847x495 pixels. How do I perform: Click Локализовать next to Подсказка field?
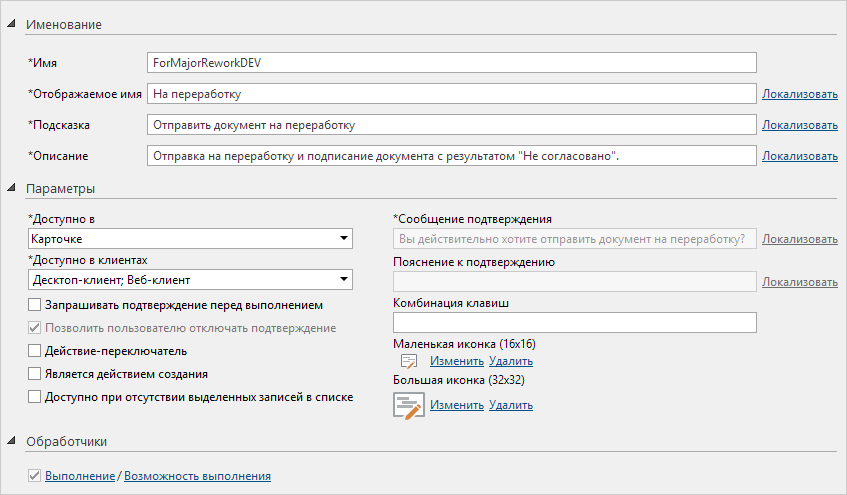(799, 125)
